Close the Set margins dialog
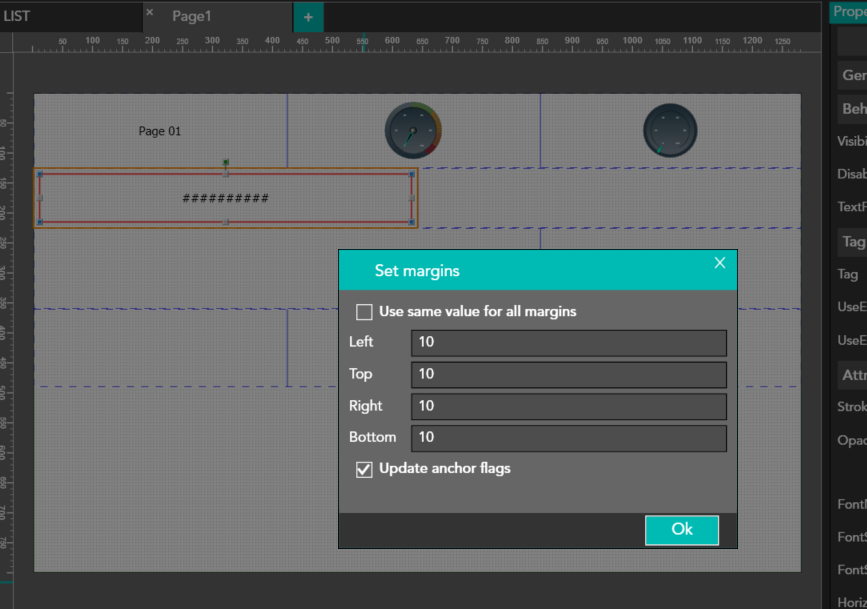 click(x=719, y=263)
